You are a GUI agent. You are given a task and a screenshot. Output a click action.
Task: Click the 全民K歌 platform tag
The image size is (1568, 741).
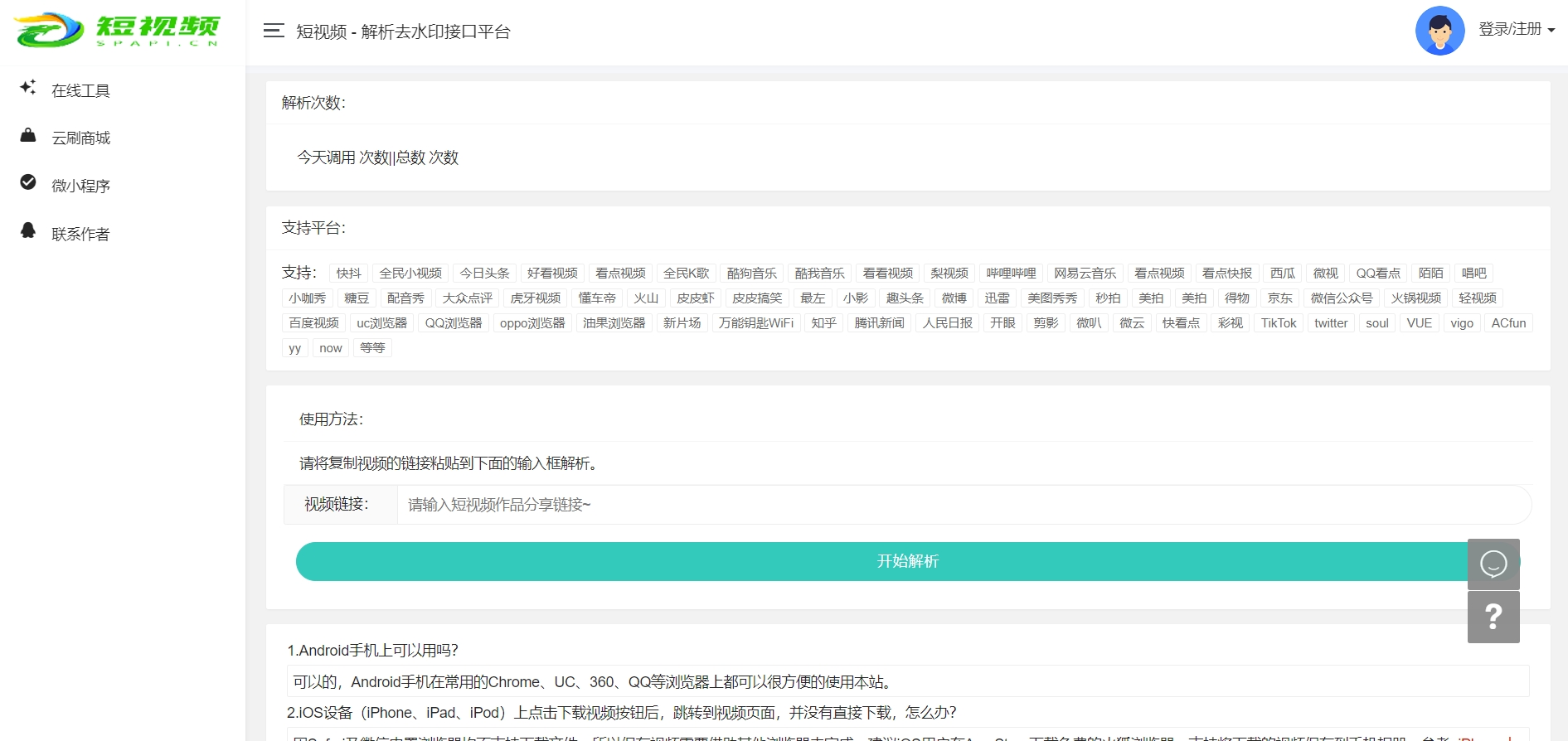687,274
